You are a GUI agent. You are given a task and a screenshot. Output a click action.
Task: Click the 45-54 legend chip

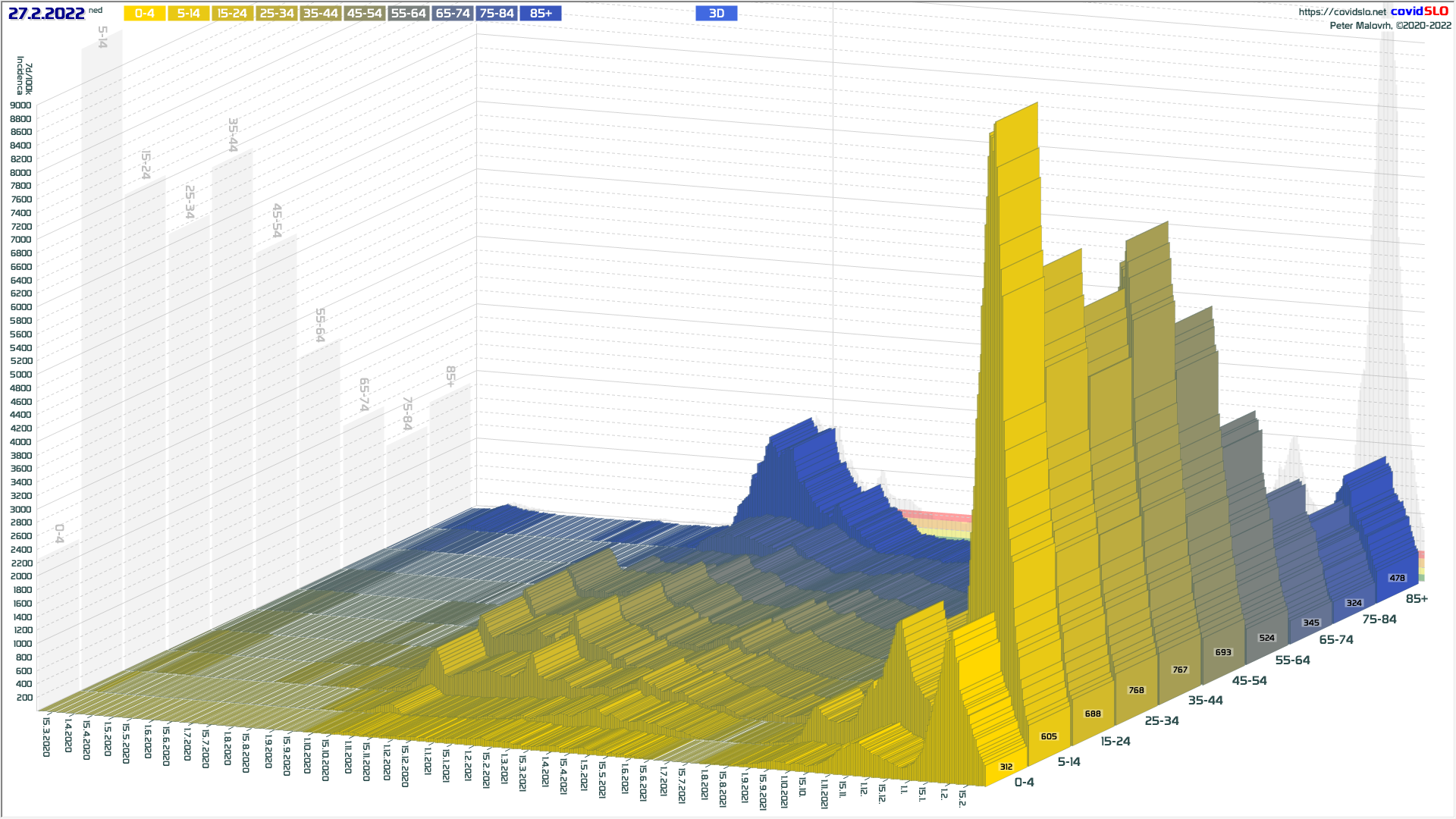point(364,14)
